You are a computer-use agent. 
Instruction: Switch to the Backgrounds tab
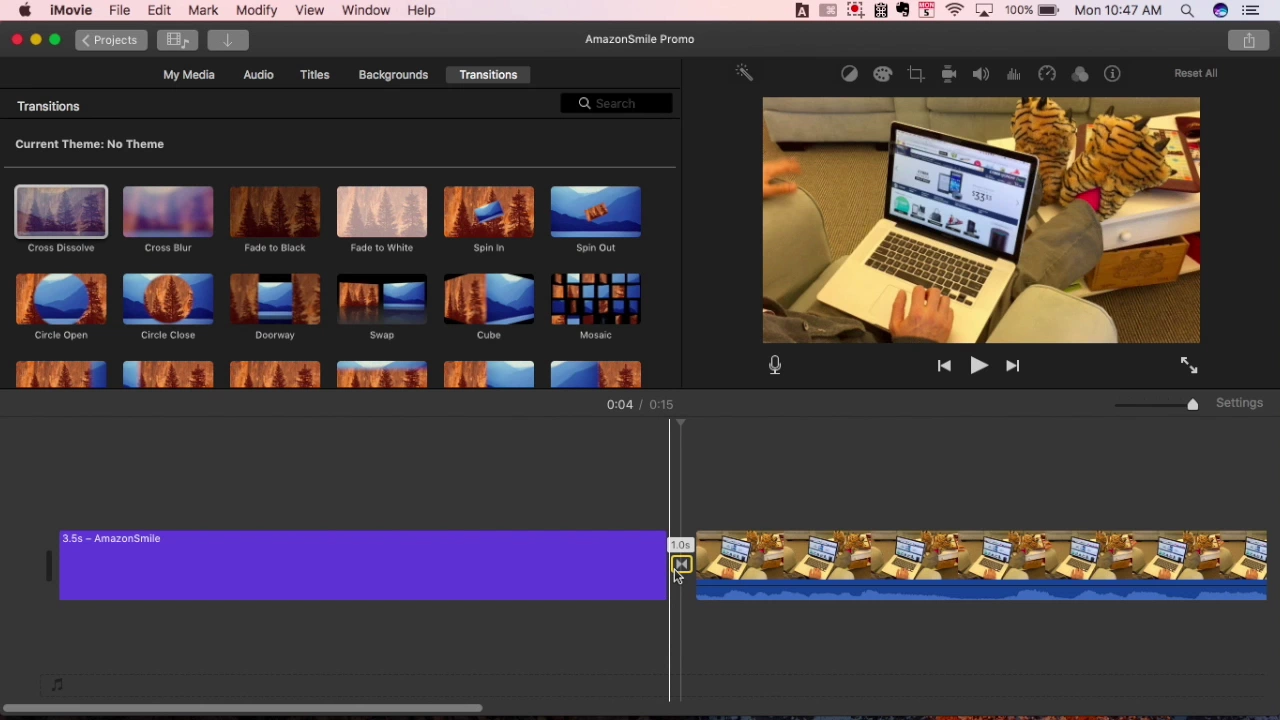393,75
